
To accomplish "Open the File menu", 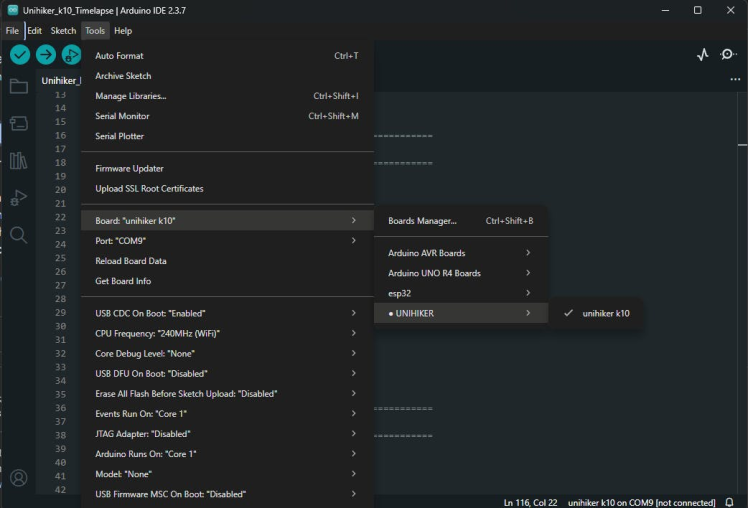I will pos(12,31).
